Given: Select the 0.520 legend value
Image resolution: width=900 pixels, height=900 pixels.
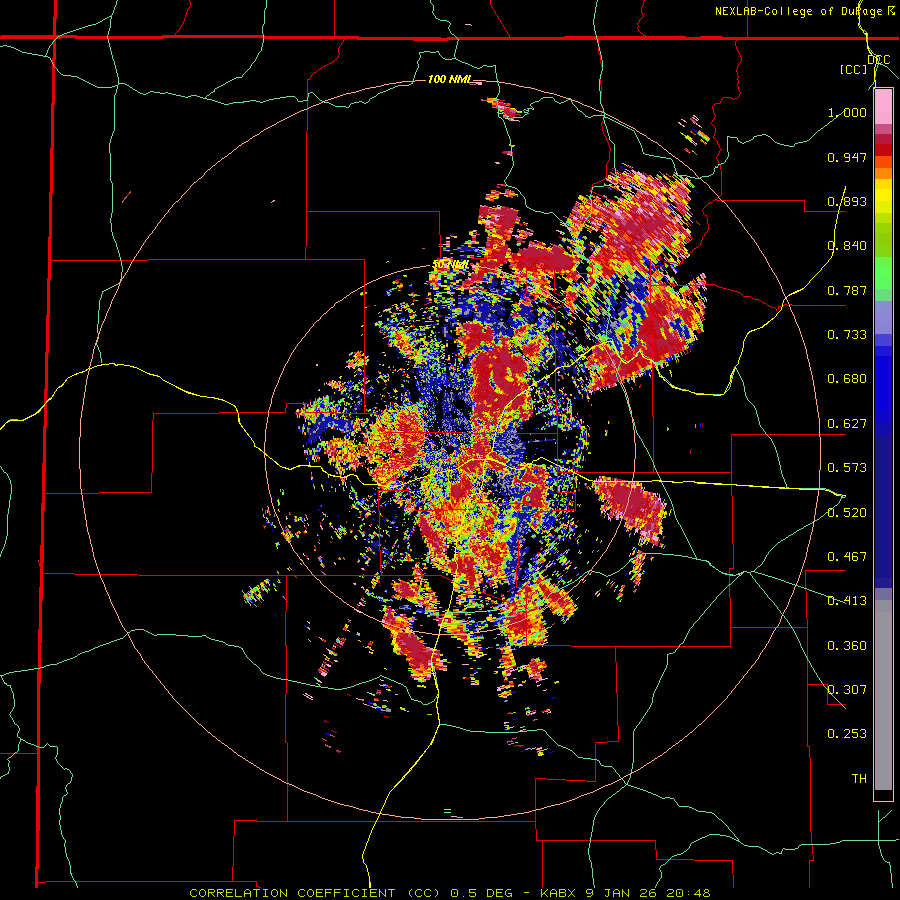Looking at the screenshot, I should [847, 513].
